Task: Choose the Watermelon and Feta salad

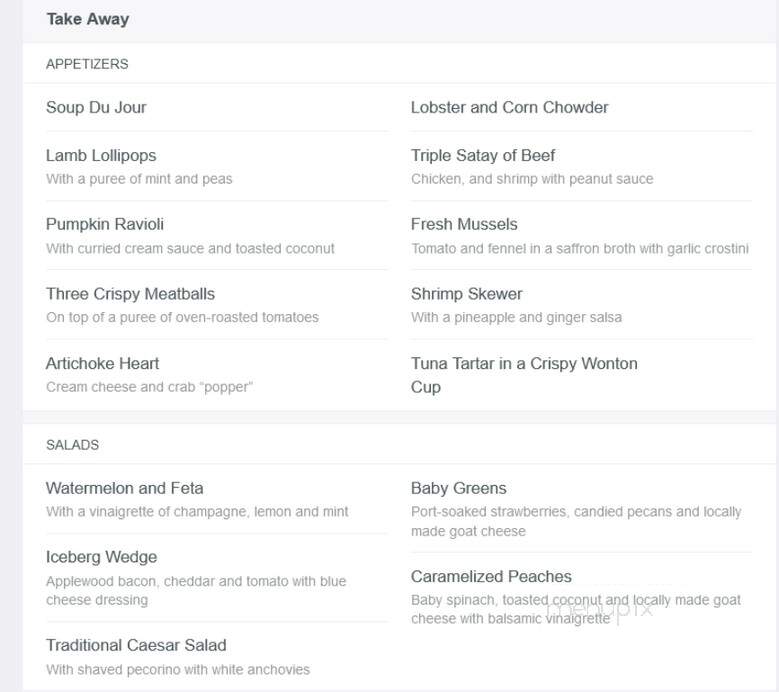Action: click(125, 488)
